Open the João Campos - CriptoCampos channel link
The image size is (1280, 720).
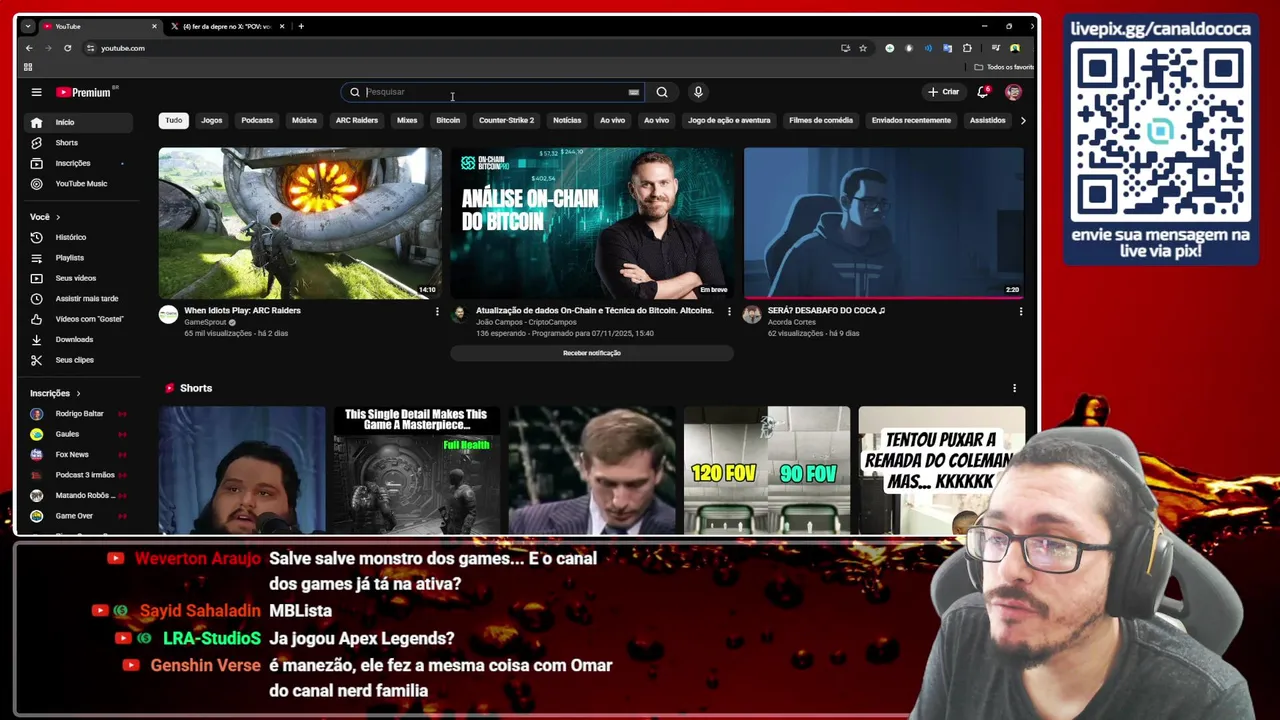[526, 322]
